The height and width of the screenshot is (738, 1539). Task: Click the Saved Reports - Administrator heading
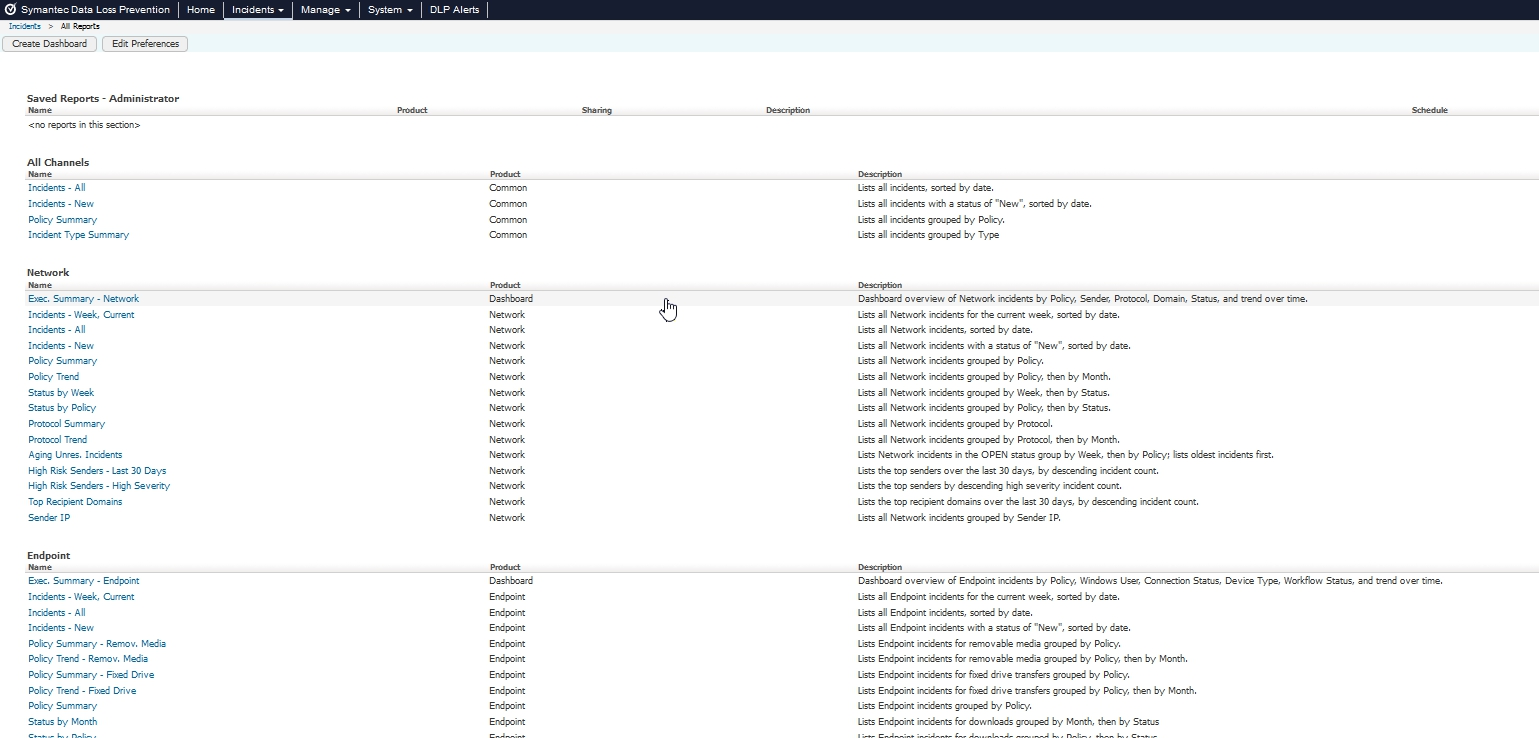pos(103,99)
